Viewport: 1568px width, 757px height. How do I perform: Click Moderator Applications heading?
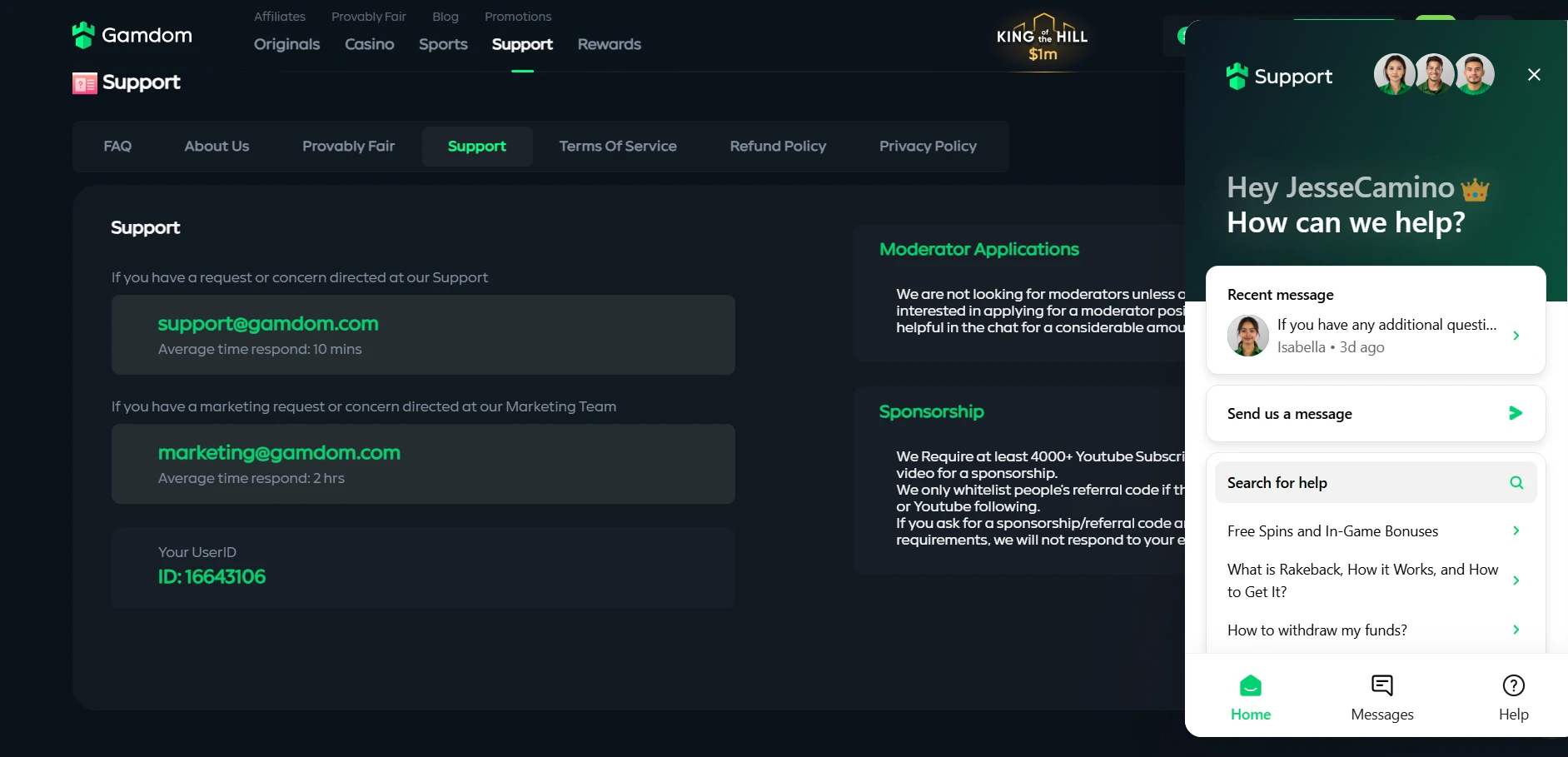click(979, 249)
